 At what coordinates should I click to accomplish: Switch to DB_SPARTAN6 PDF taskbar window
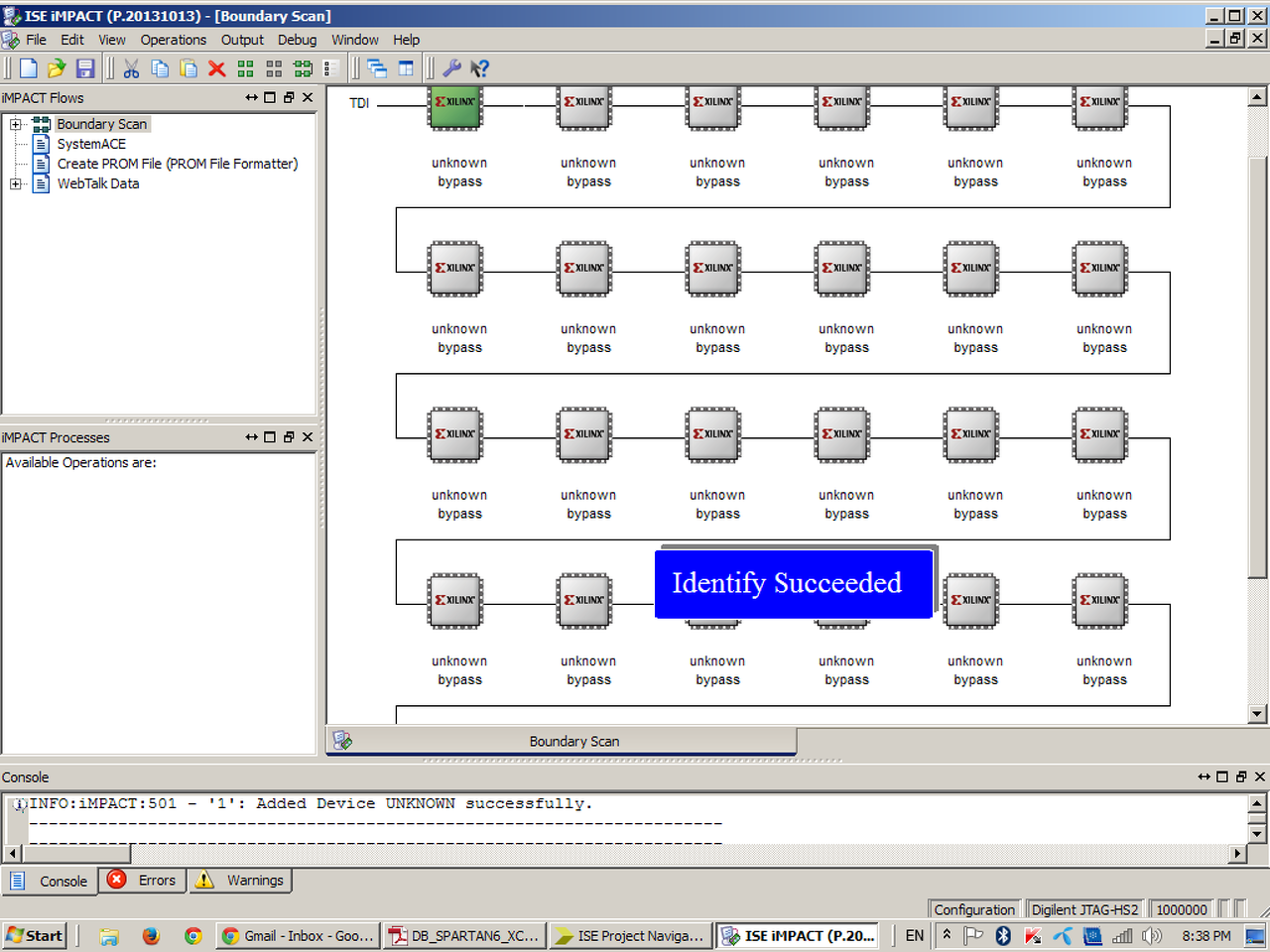(x=464, y=935)
